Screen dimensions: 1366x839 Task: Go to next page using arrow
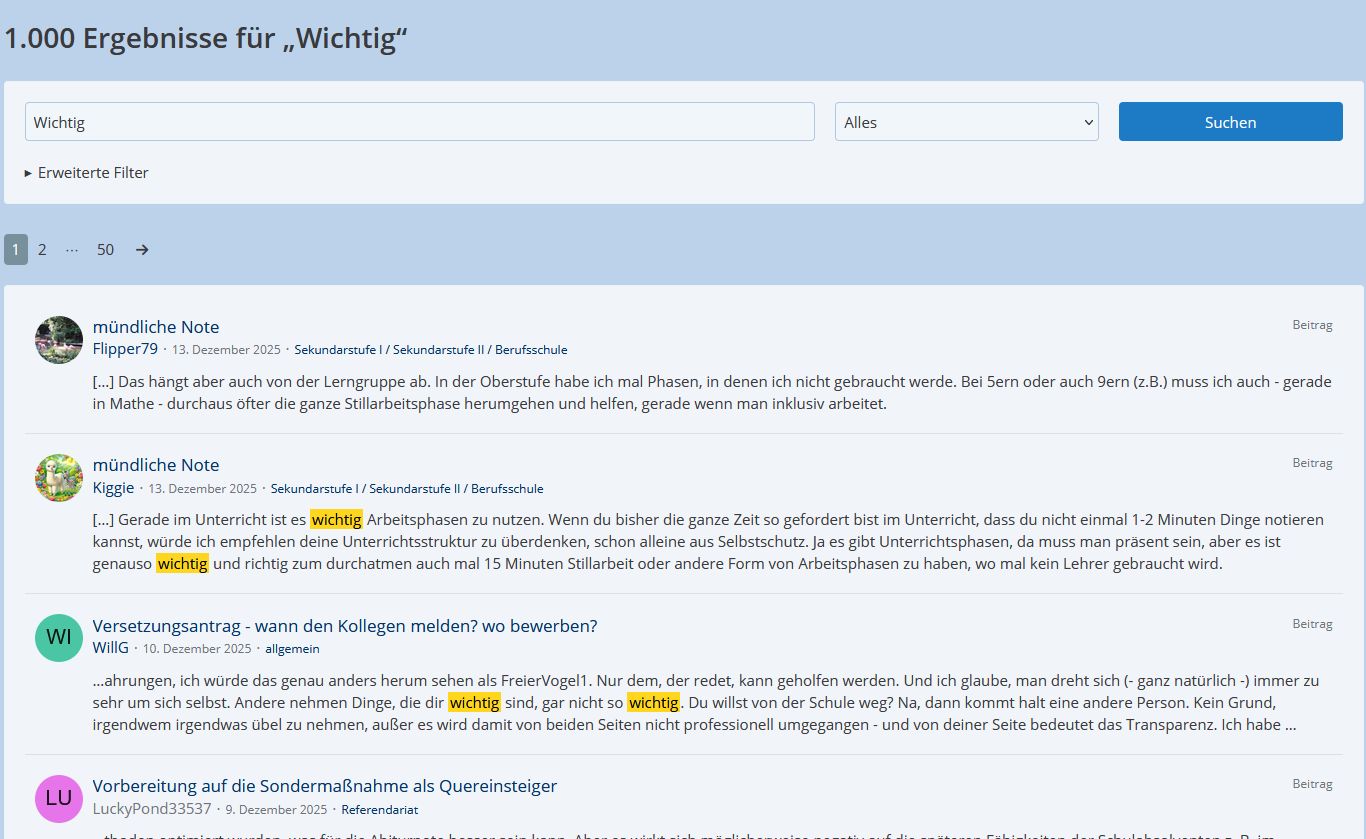(x=142, y=250)
